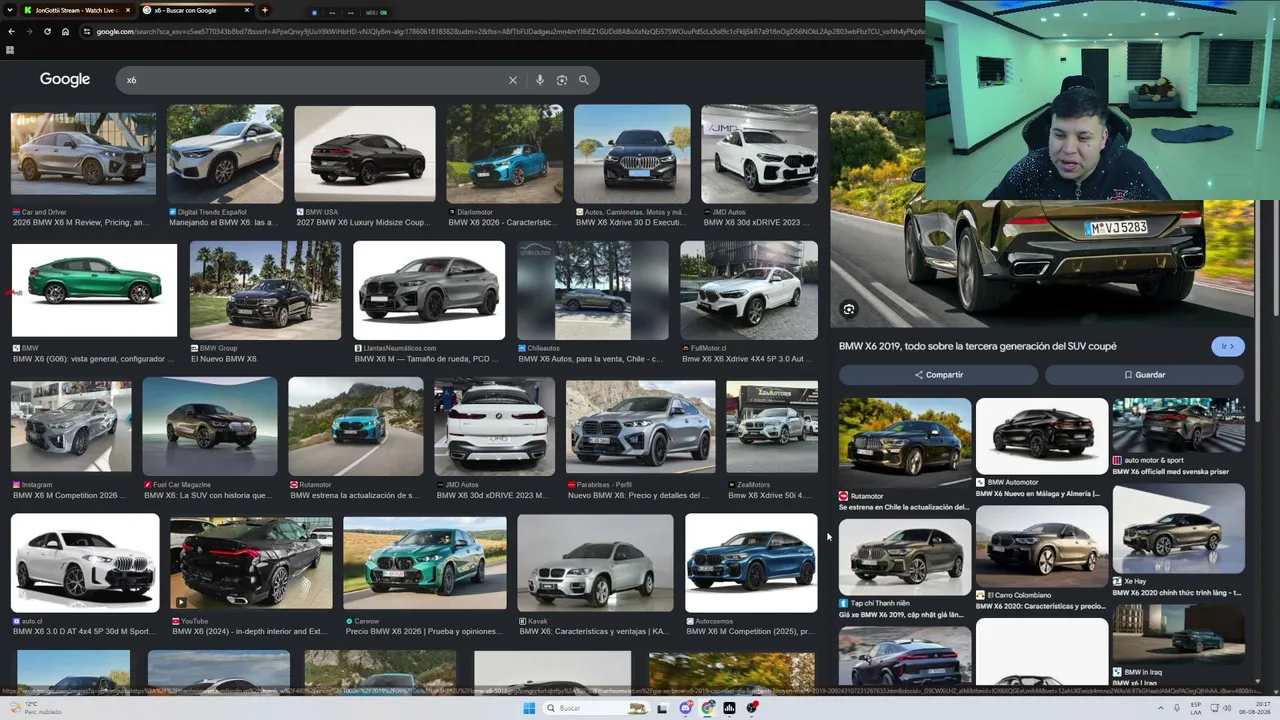
Task: Open the BMW in Iraq related image
Action: click(x=1179, y=633)
